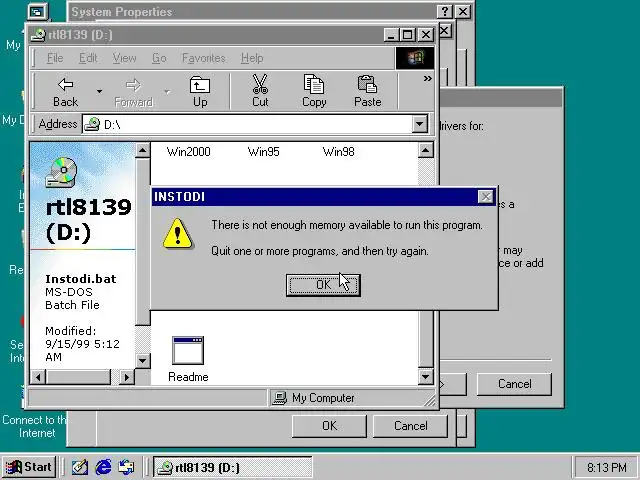This screenshot has height=480, width=640.
Task: Close the rtl8139 (D:) window
Action: pyautogui.click(x=426, y=35)
